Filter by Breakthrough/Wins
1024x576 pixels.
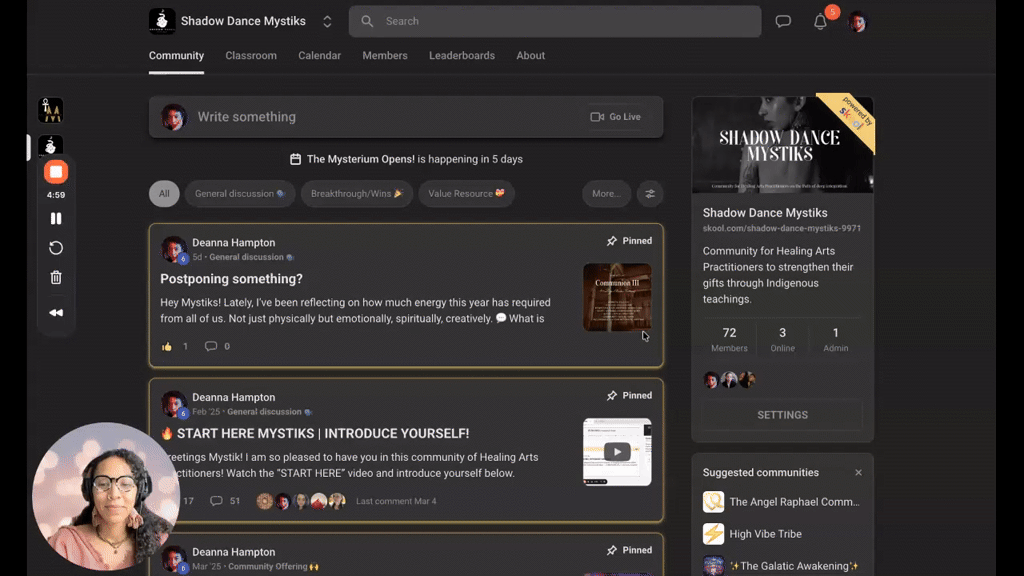click(x=357, y=193)
